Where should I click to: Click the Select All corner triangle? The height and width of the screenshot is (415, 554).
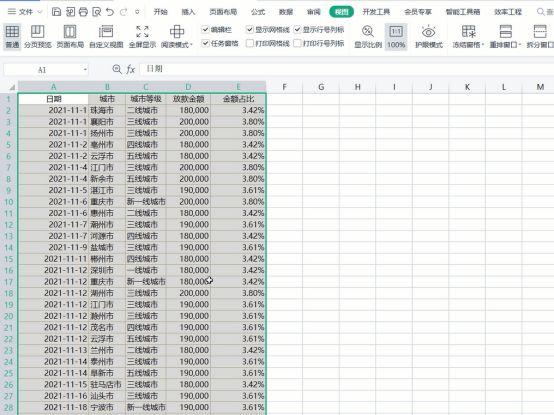click(x=12, y=87)
